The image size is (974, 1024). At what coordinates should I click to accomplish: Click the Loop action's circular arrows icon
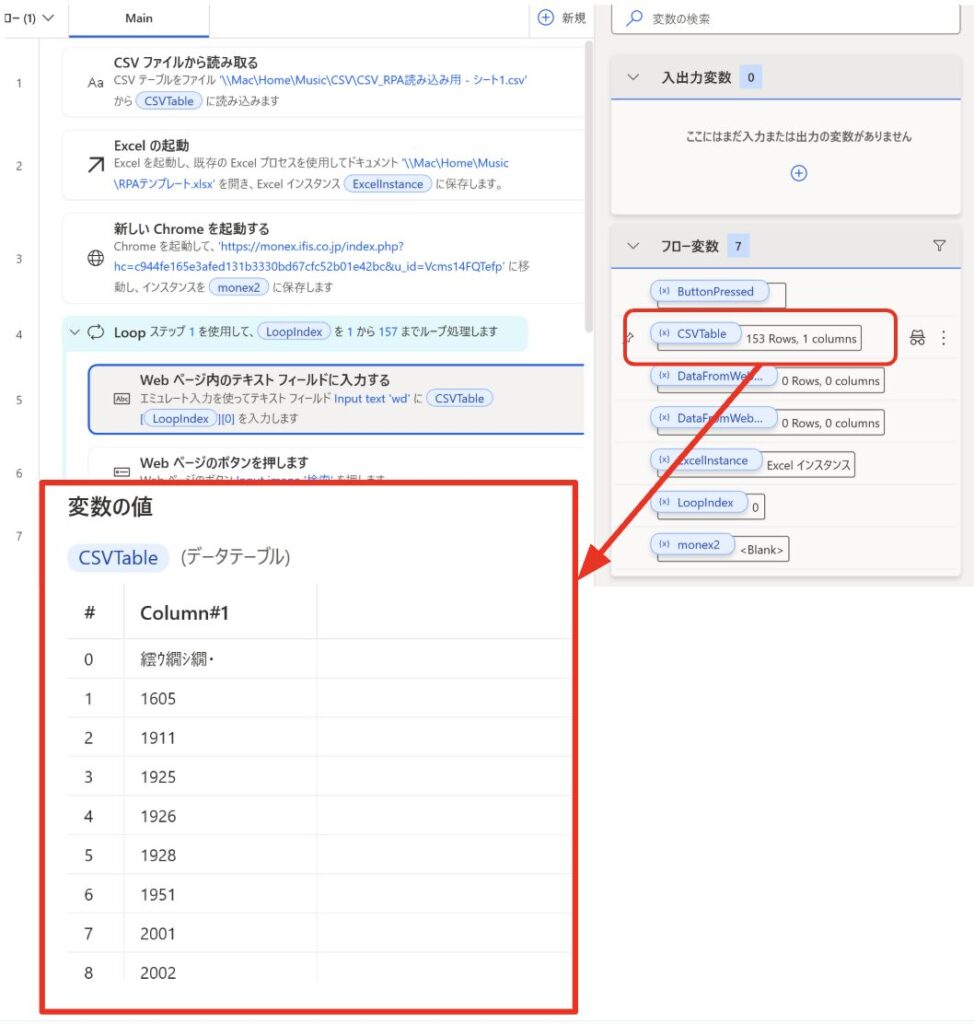pyautogui.click(x=97, y=332)
